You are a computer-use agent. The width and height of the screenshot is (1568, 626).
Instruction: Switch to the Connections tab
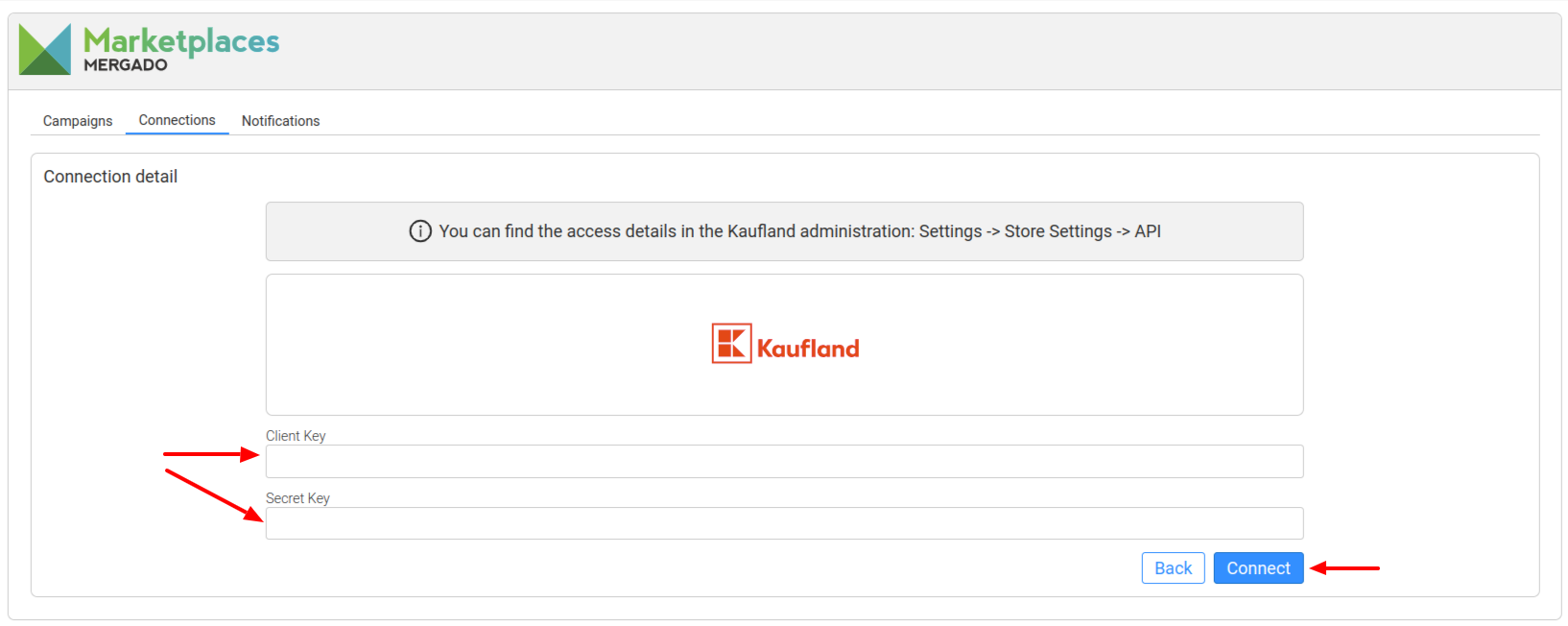click(x=177, y=120)
